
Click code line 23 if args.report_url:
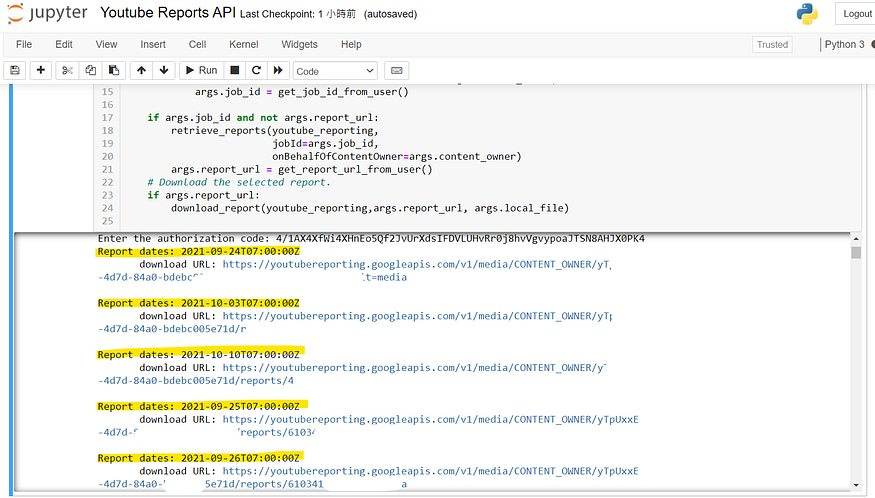point(203,195)
